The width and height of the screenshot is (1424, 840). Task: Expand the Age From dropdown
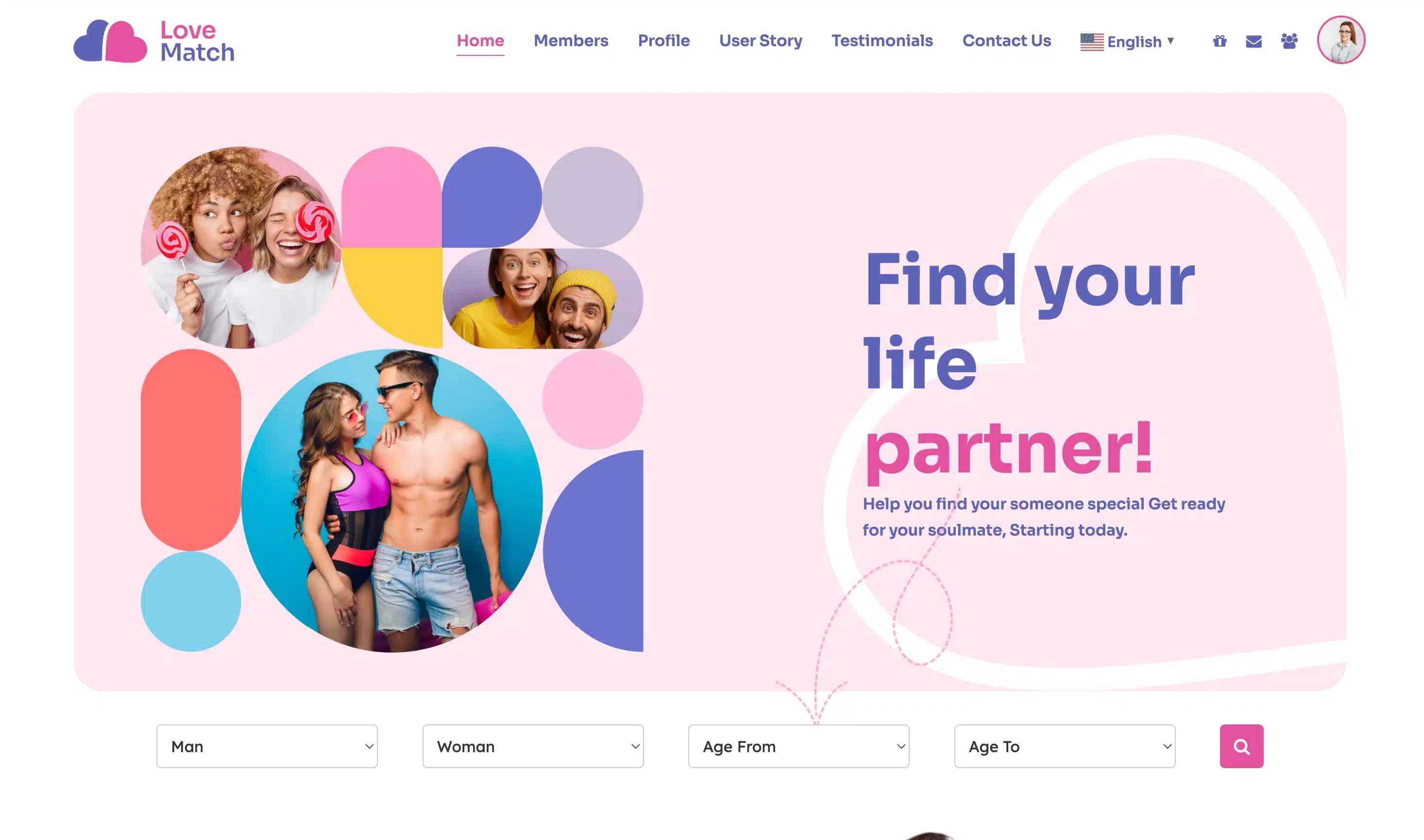click(798, 746)
